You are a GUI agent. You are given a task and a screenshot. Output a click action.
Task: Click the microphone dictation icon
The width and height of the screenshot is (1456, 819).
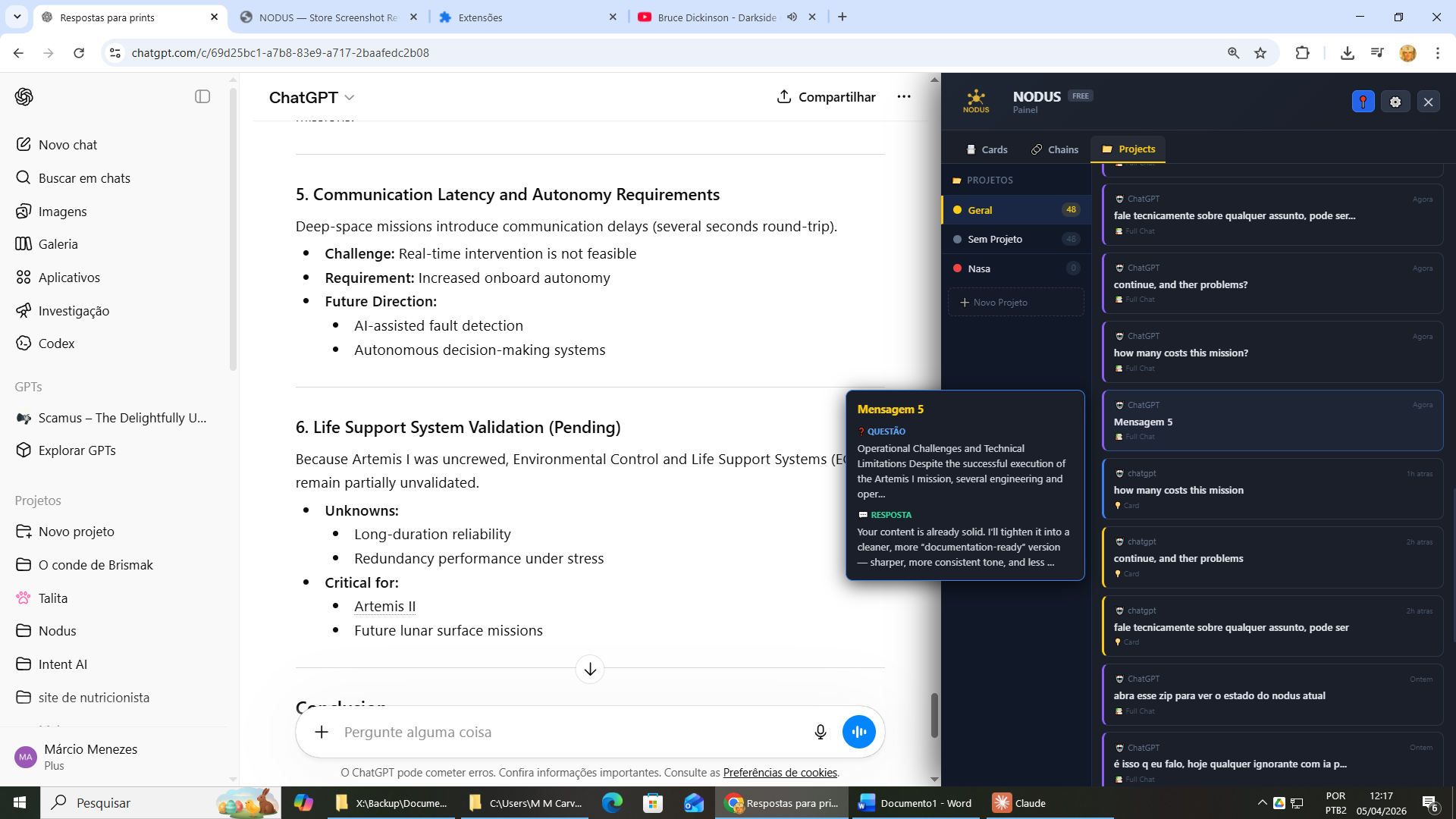point(820,732)
